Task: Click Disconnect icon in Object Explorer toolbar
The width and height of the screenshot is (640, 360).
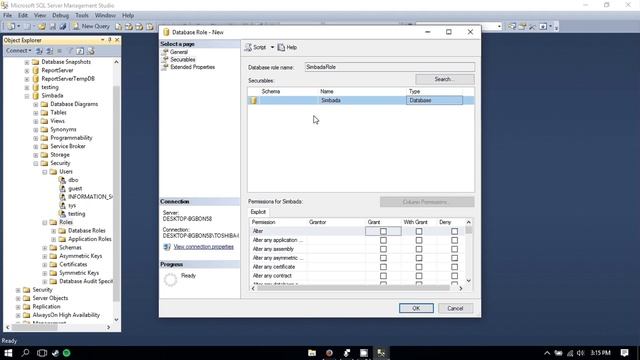Action: pos(49,51)
